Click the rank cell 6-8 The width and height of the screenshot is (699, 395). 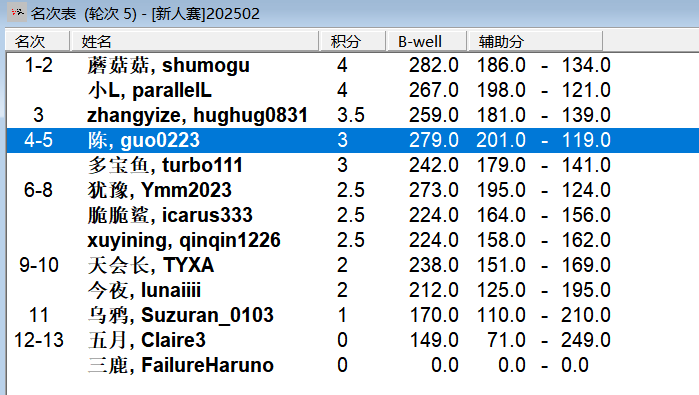click(38, 190)
